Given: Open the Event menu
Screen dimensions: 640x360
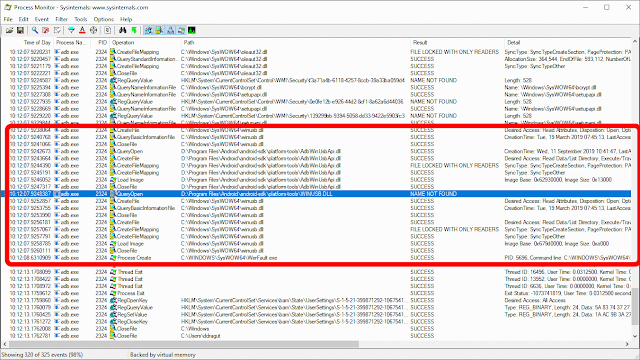Looking at the screenshot, I should pos(42,19).
